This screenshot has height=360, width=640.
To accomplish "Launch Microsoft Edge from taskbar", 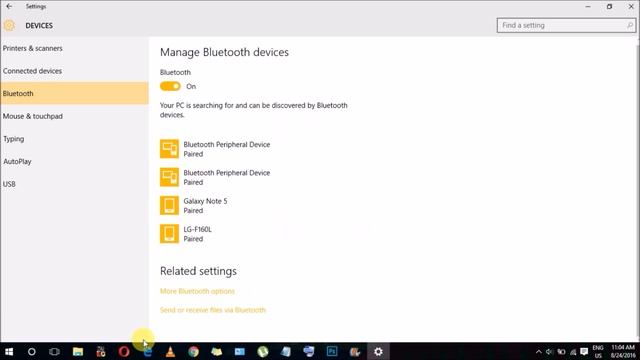I will [148, 352].
